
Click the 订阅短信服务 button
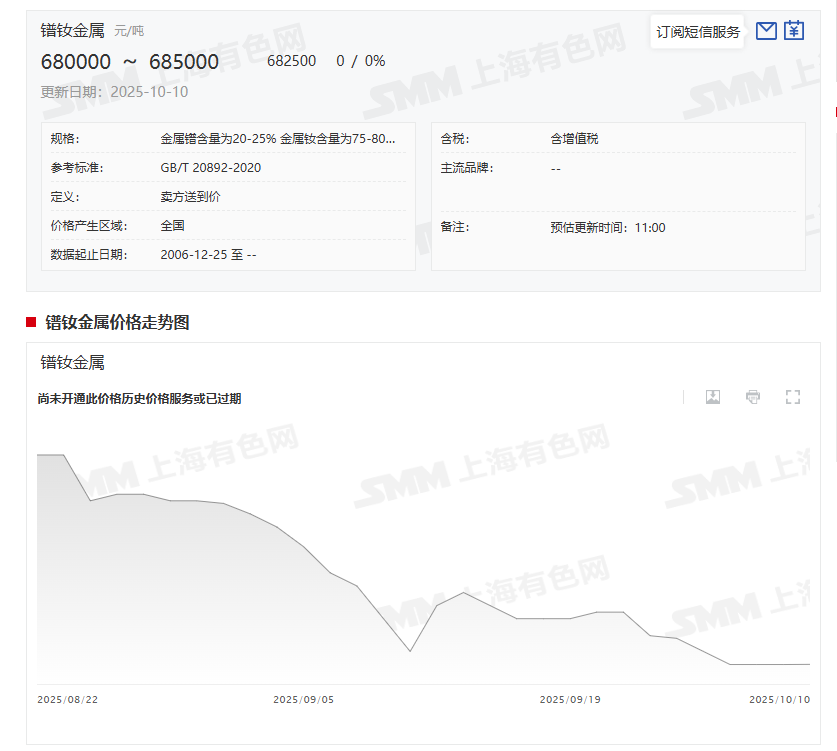click(x=699, y=31)
